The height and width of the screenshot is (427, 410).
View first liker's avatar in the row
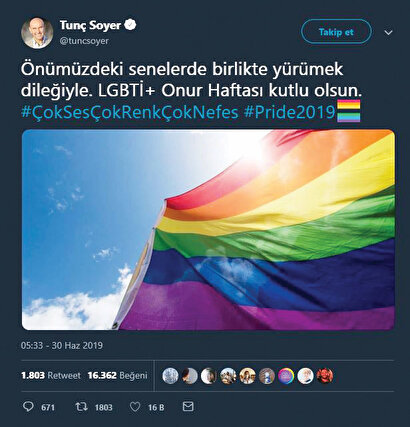point(170,376)
